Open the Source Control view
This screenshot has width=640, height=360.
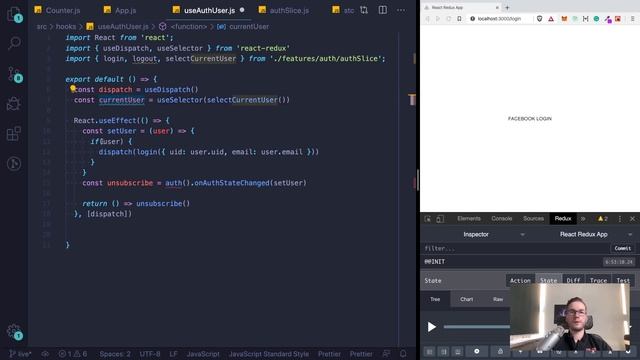pyautogui.click(x=14, y=75)
